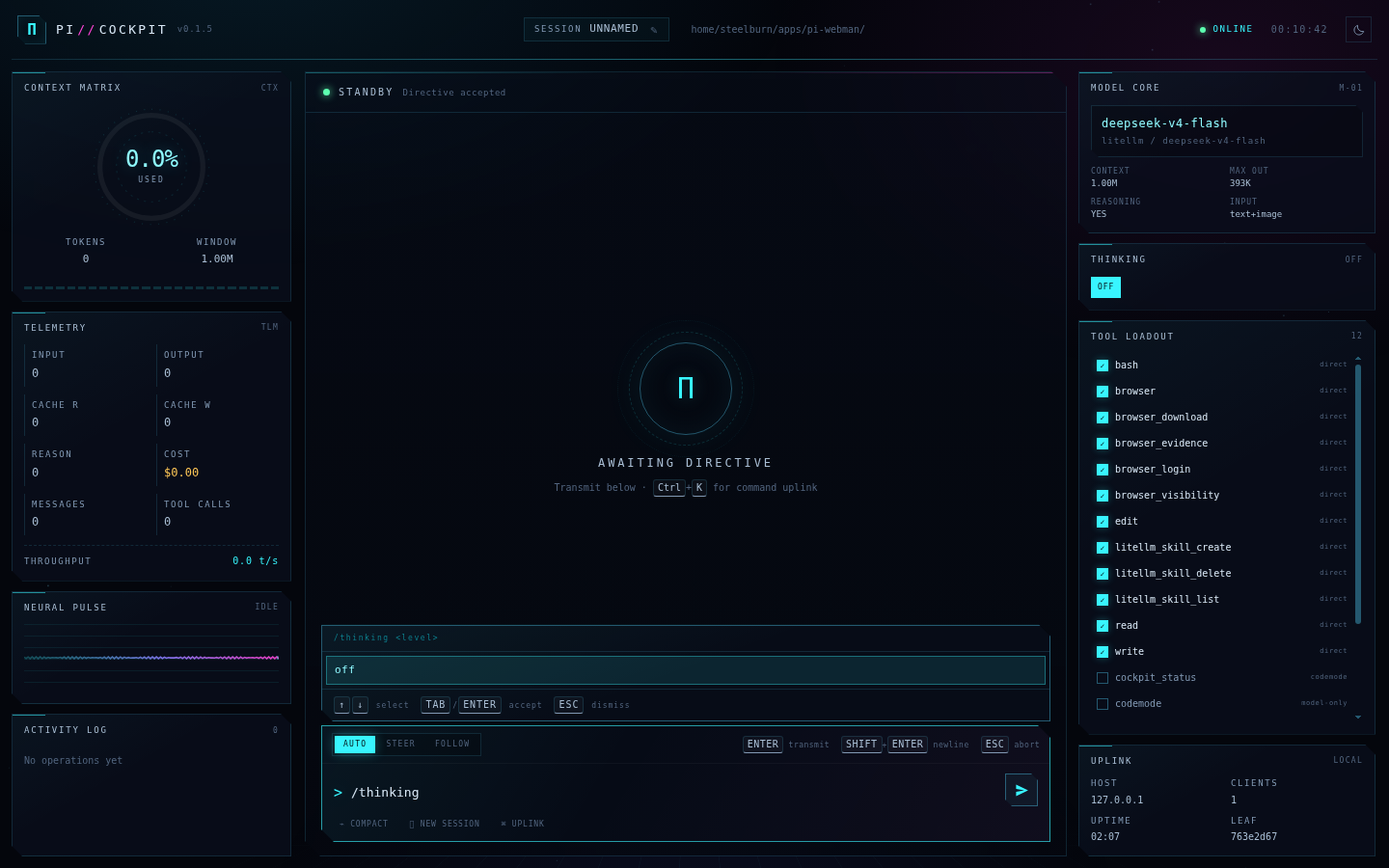This screenshot has height=868, width=1389.
Task: Open the deepseek-v4-flash model selector
Action: (1226, 131)
